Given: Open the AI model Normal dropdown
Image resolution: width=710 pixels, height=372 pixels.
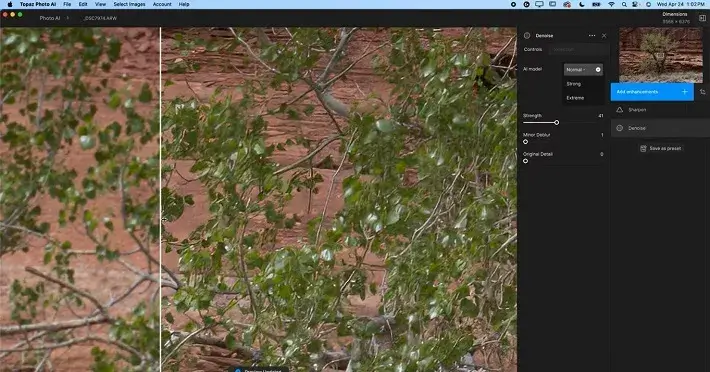Looking at the screenshot, I should tap(583, 70).
